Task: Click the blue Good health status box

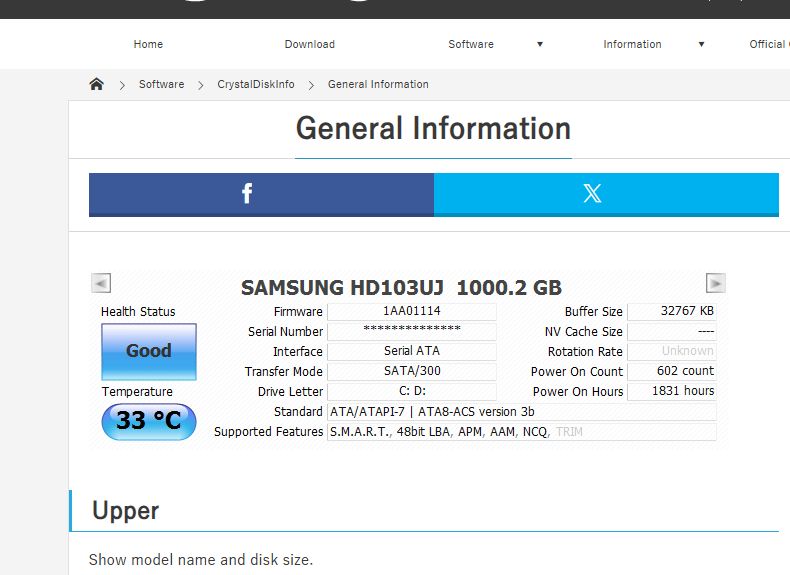Action: pos(149,351)
